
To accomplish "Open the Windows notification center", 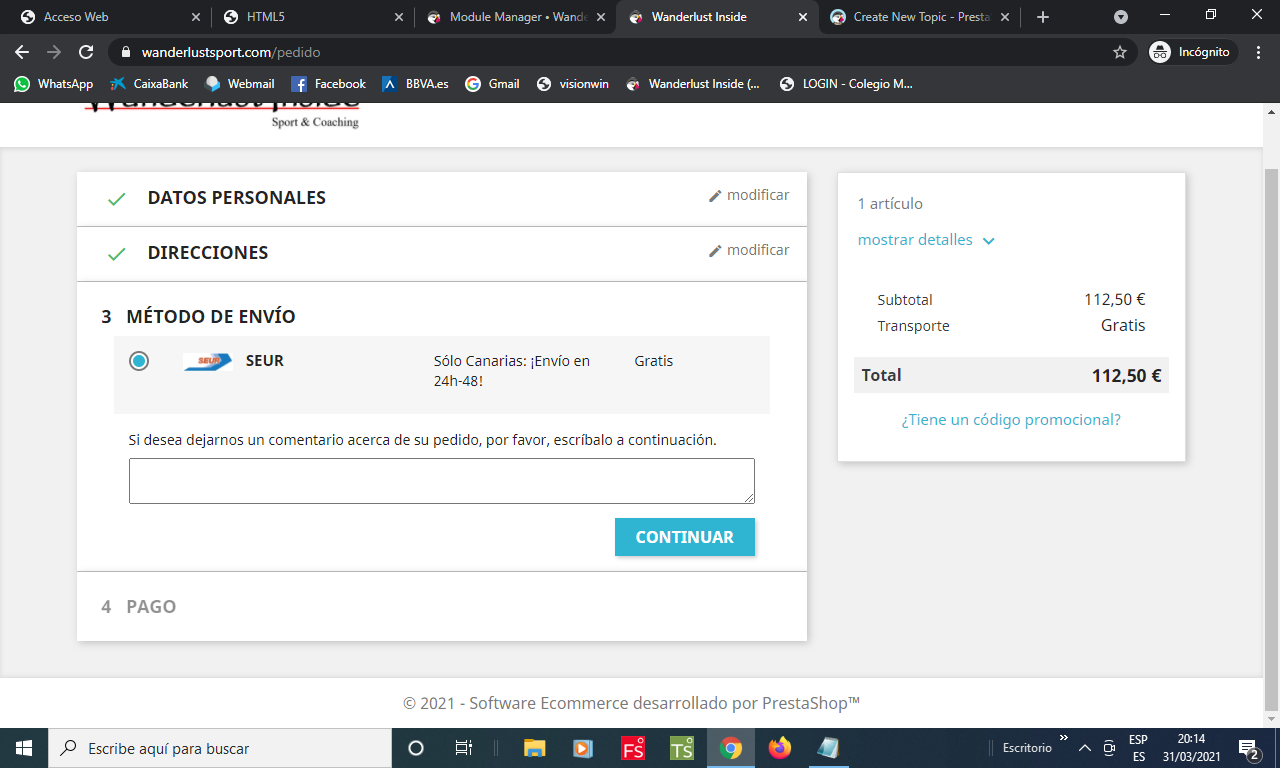I will click(1248, 748).
